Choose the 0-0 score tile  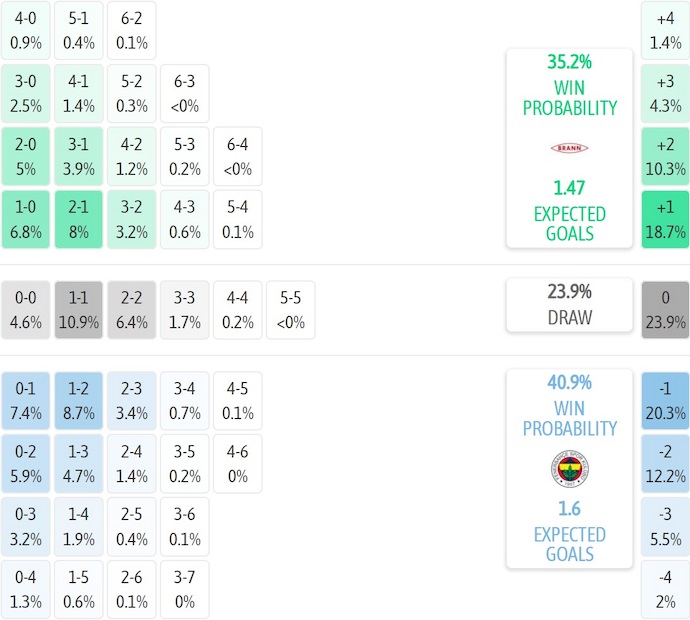(x=26, y=310)
